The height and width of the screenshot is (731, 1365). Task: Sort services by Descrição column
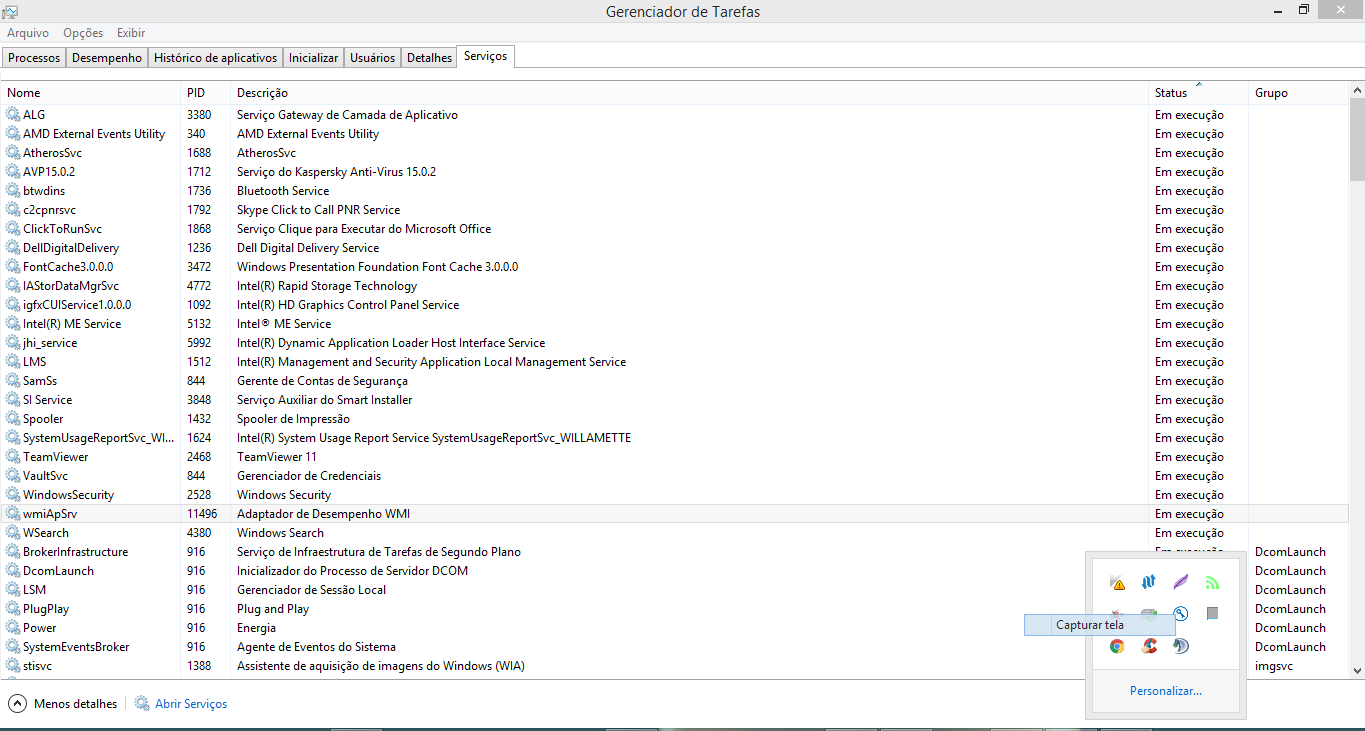pyautogui.click(x=690, y=93)
